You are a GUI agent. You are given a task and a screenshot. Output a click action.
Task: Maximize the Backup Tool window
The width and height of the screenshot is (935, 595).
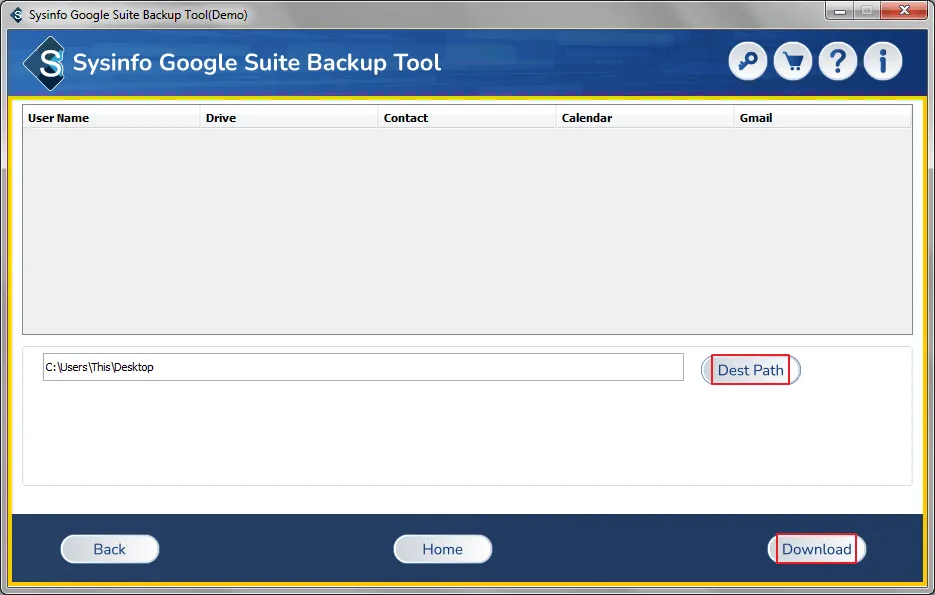[x=865, y=10]
